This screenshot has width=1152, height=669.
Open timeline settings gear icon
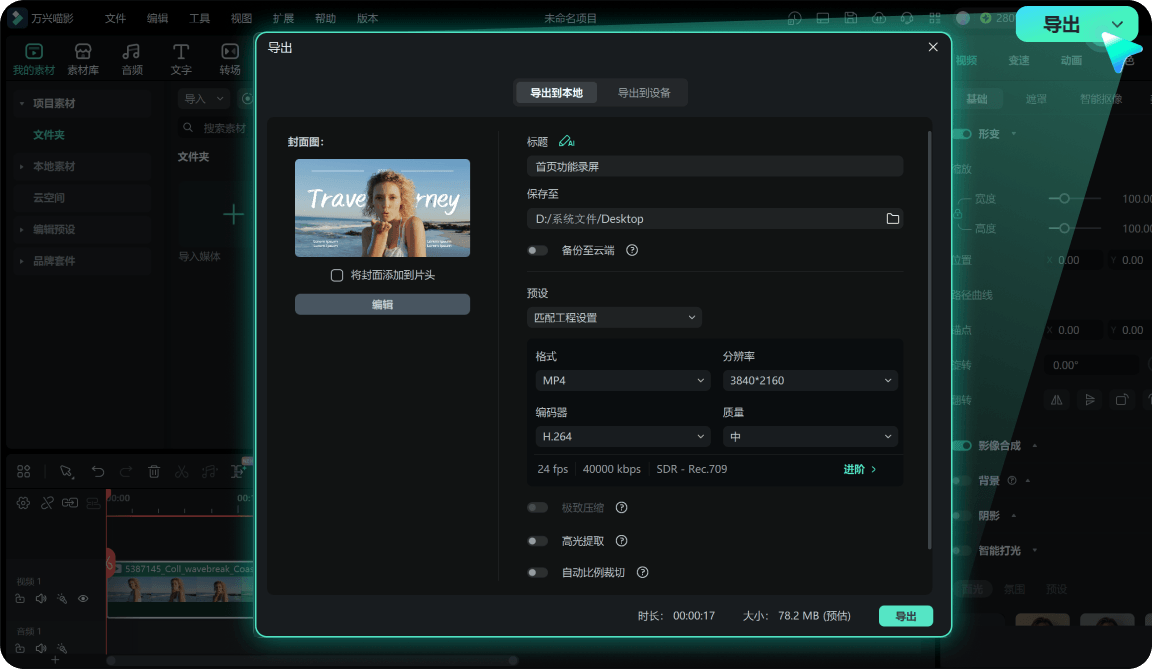coord(24,503)
